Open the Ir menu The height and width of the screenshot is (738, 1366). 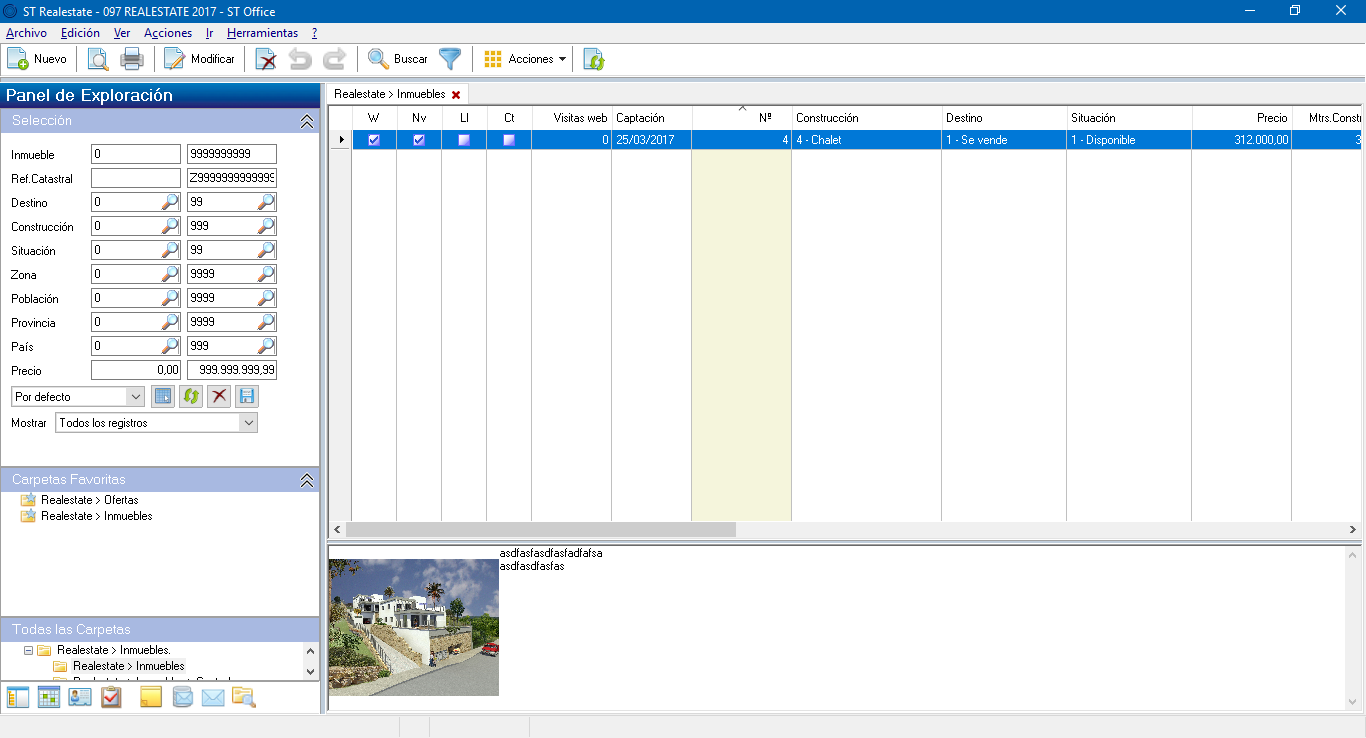click(x=209, y=33)
